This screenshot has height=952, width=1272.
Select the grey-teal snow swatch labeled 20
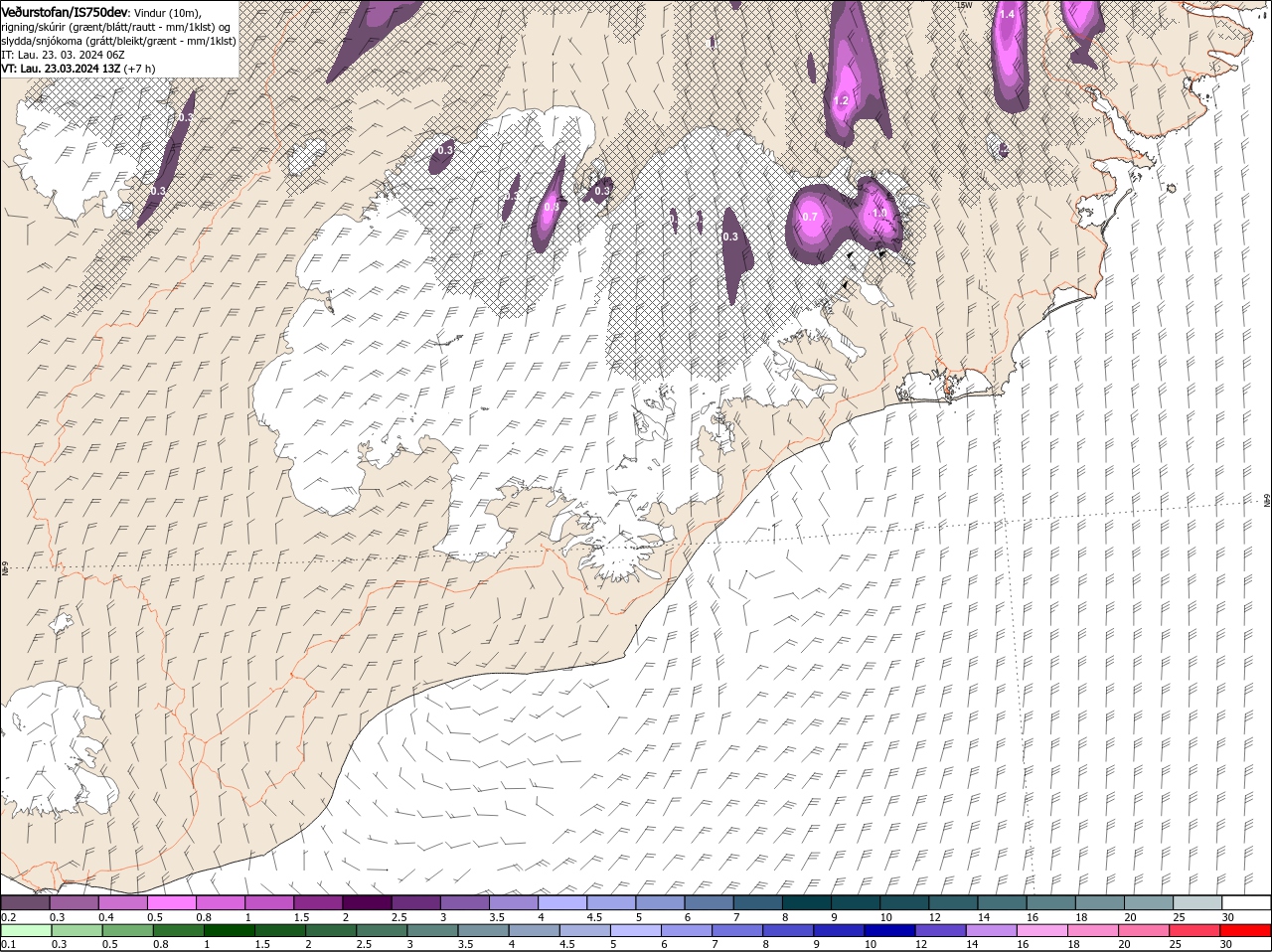click(x=1148, y=902)
